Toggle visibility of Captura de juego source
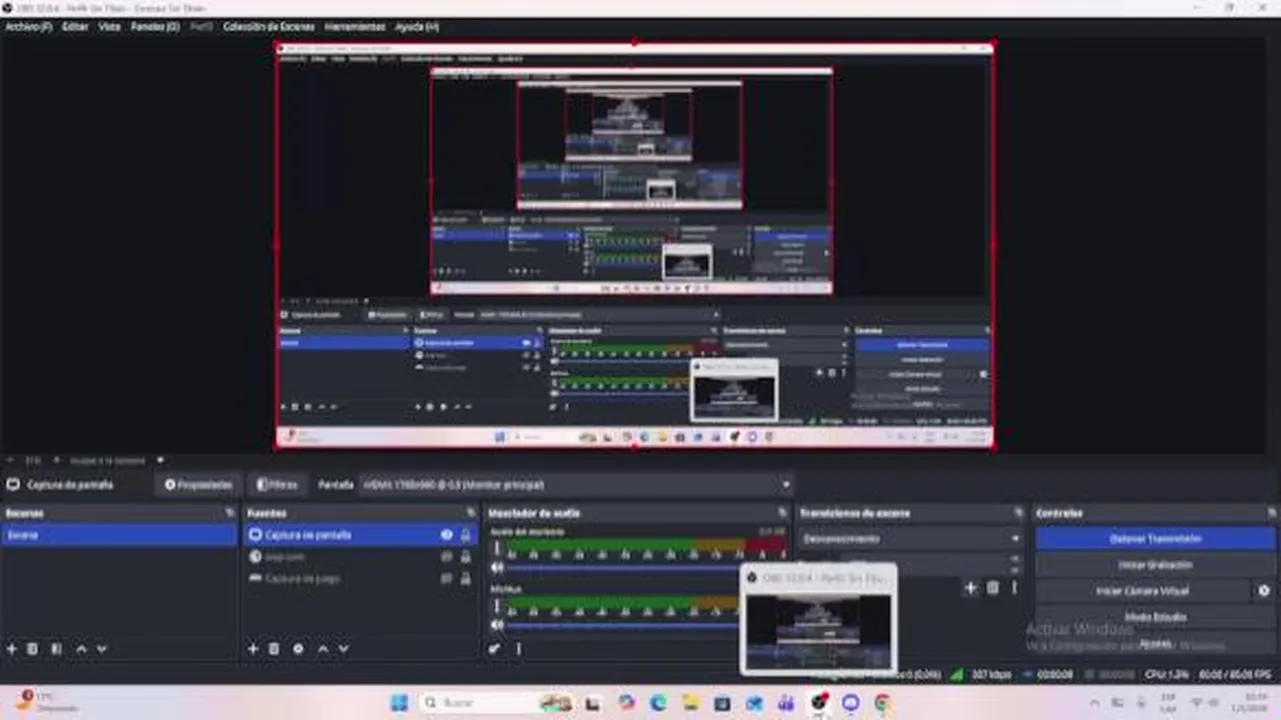This screenshot has width=1281, height=720. [447, 578]
